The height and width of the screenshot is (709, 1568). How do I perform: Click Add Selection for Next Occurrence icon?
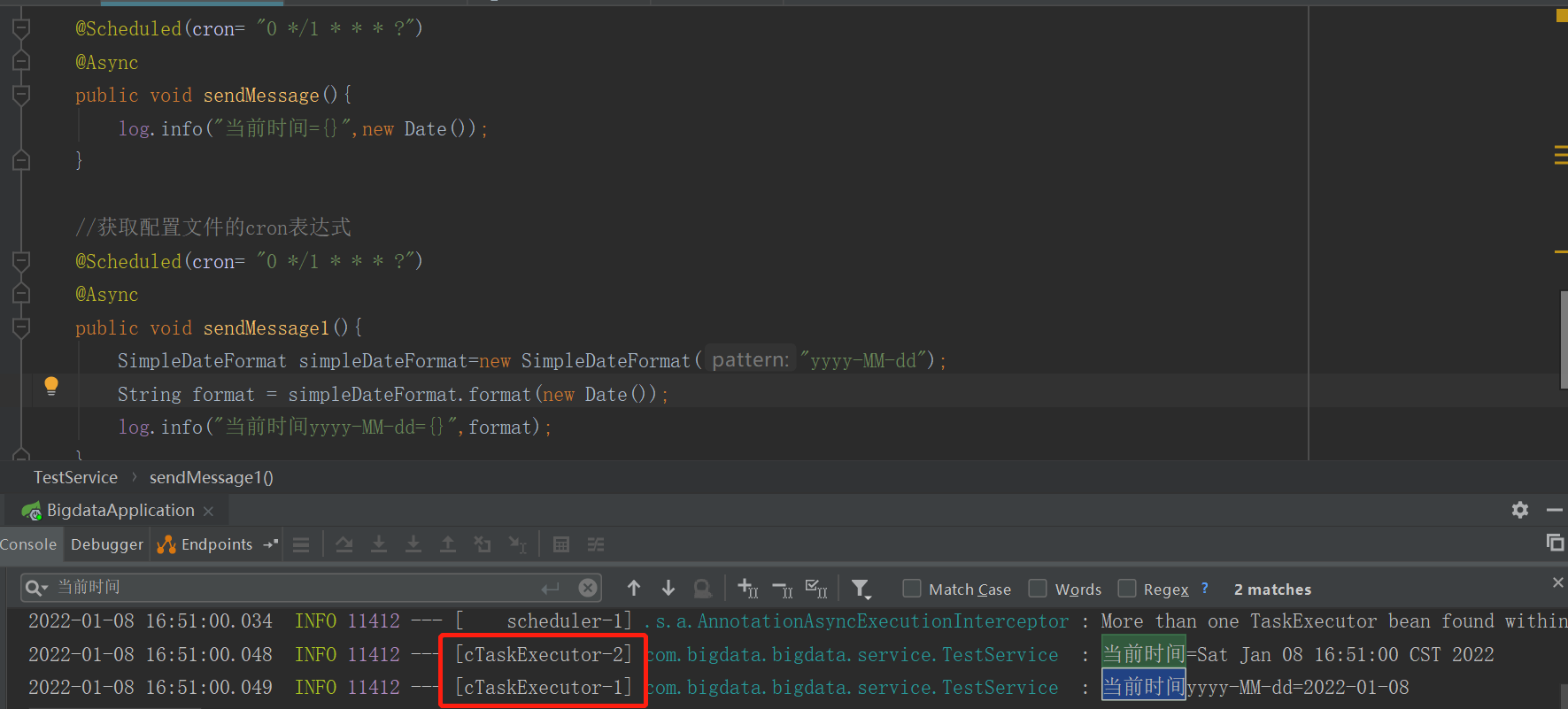(x=748, y=588)
